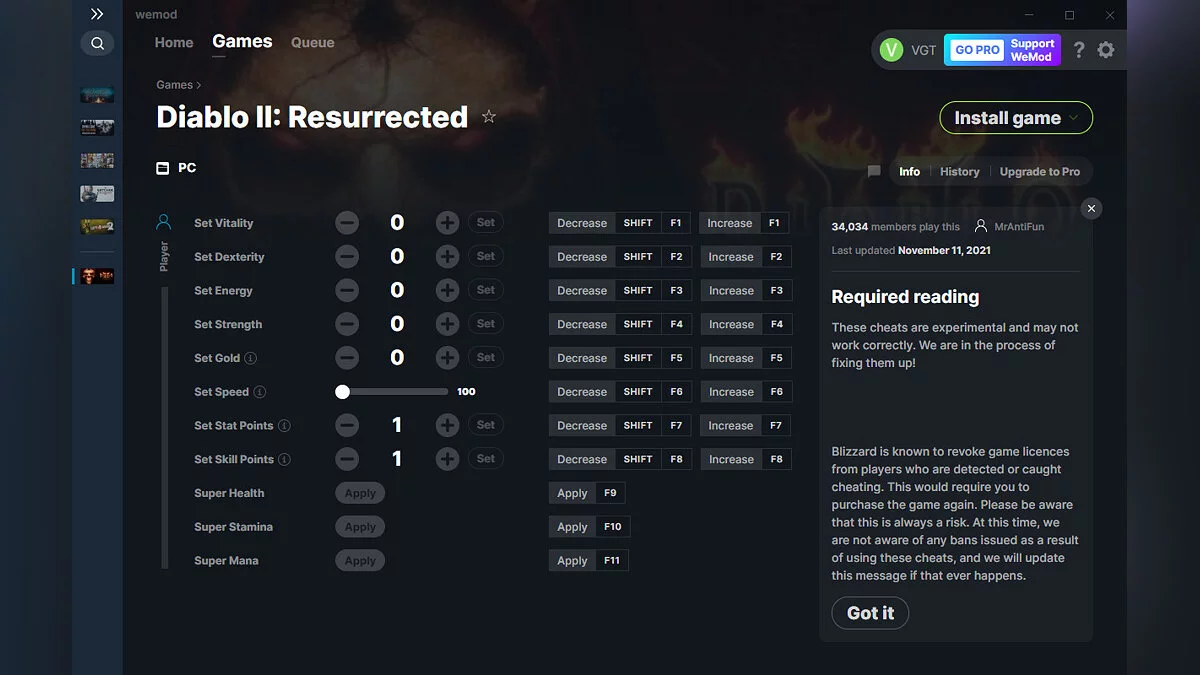This screenshot has width=1200, height=675.
Task: Expand the sidebar with the double-arrow icon
Action: click(x=97, y=14)
